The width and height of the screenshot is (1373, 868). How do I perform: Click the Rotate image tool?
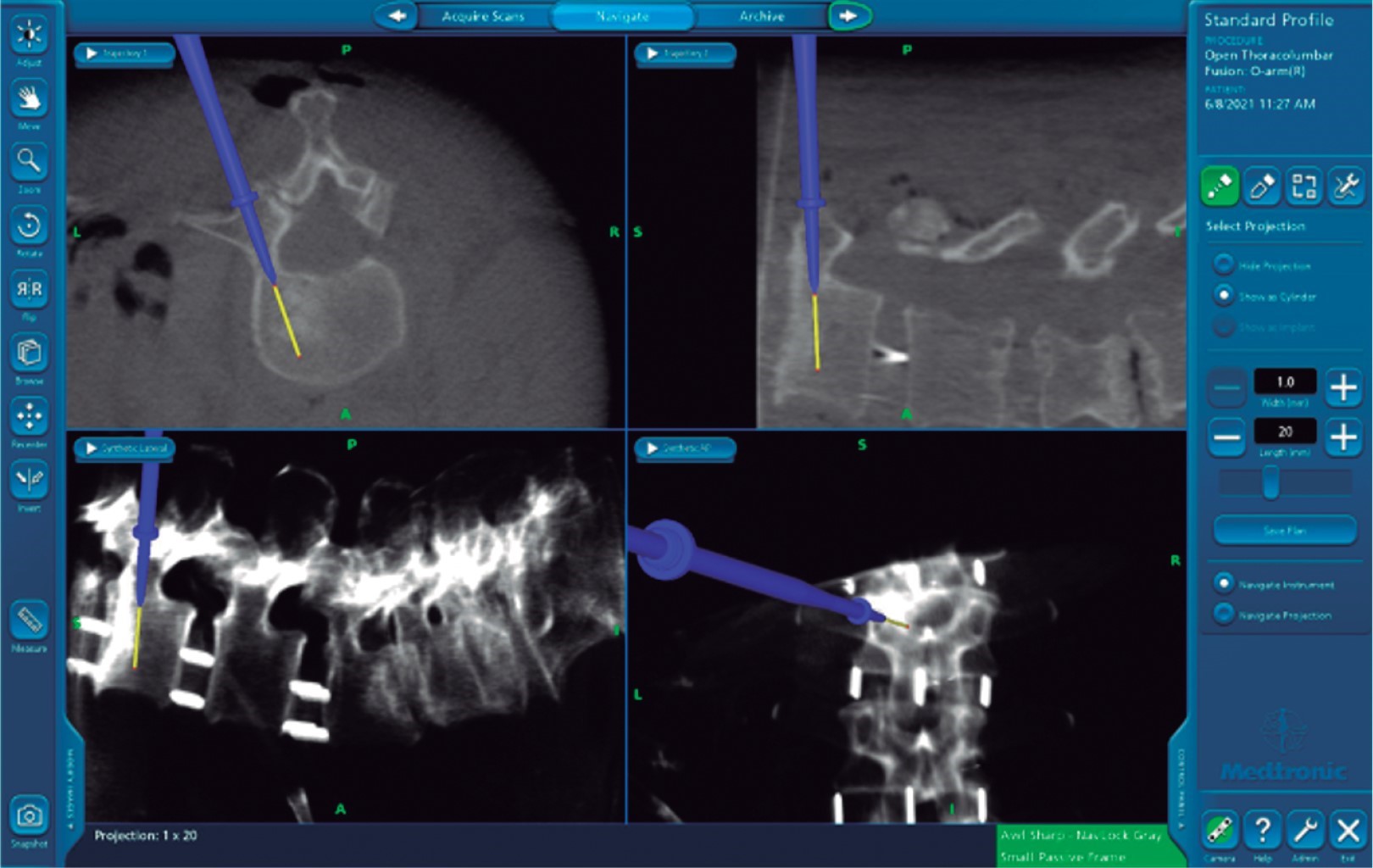click(x=29, y=225)
